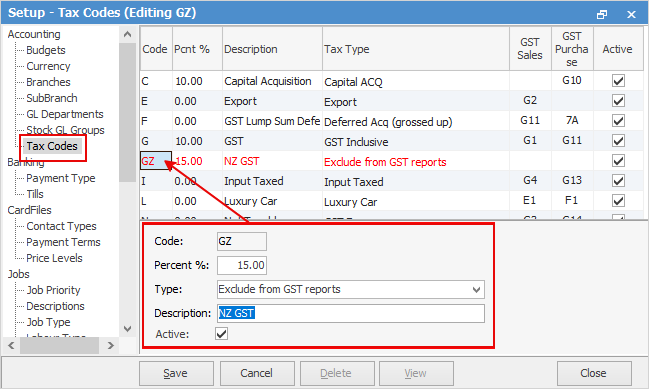
Task: Select the Capital ACQ tax type cell
Action: 416,82
